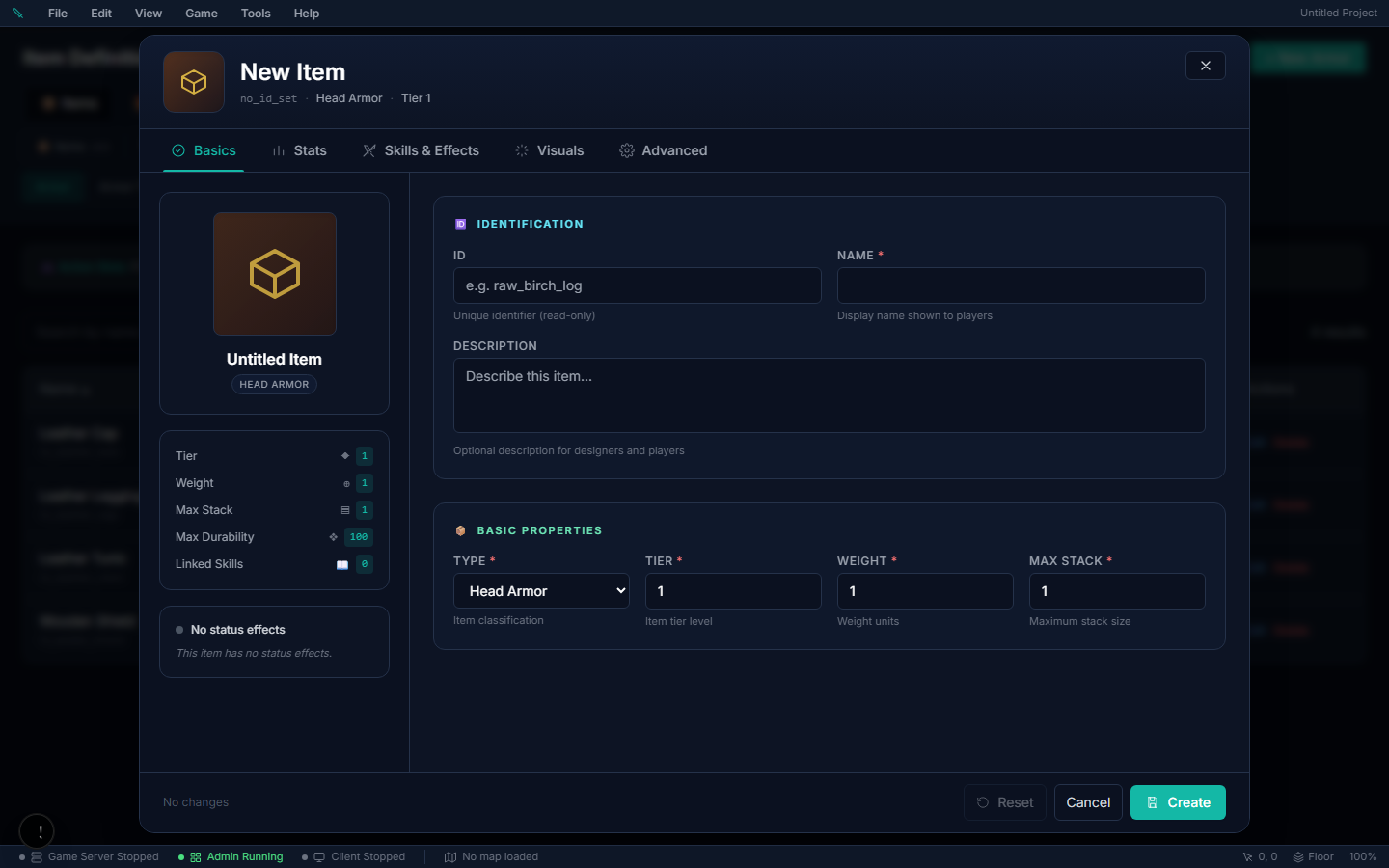
Task: Open the Help menu
Action: tap(307, 14)
